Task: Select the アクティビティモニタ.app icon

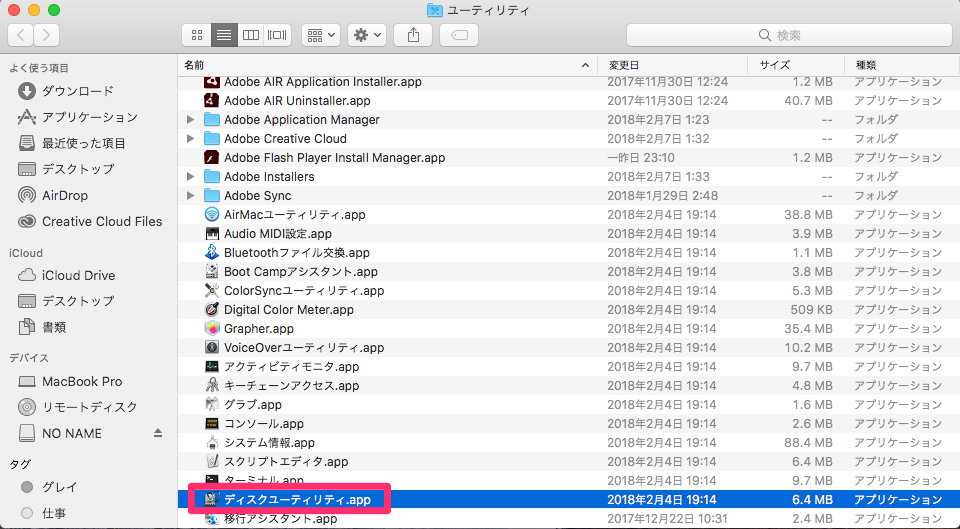Action: tap(212, 366)
